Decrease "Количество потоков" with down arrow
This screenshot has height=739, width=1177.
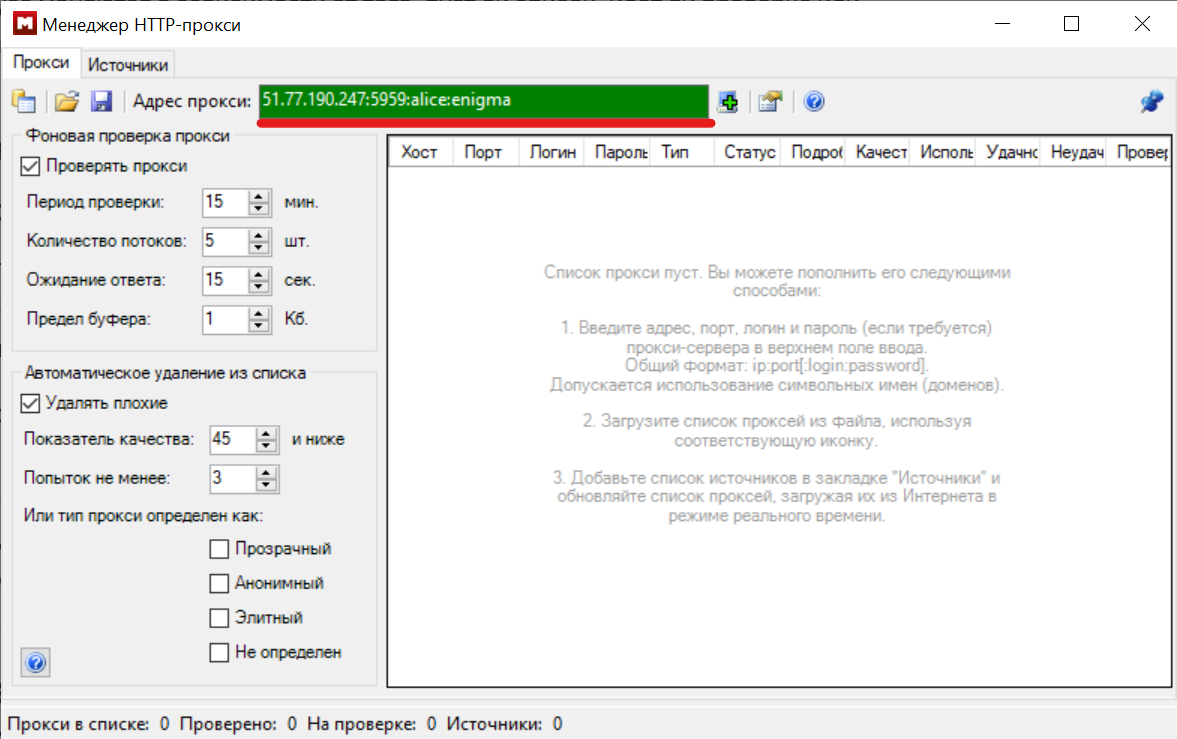(260, 247)
